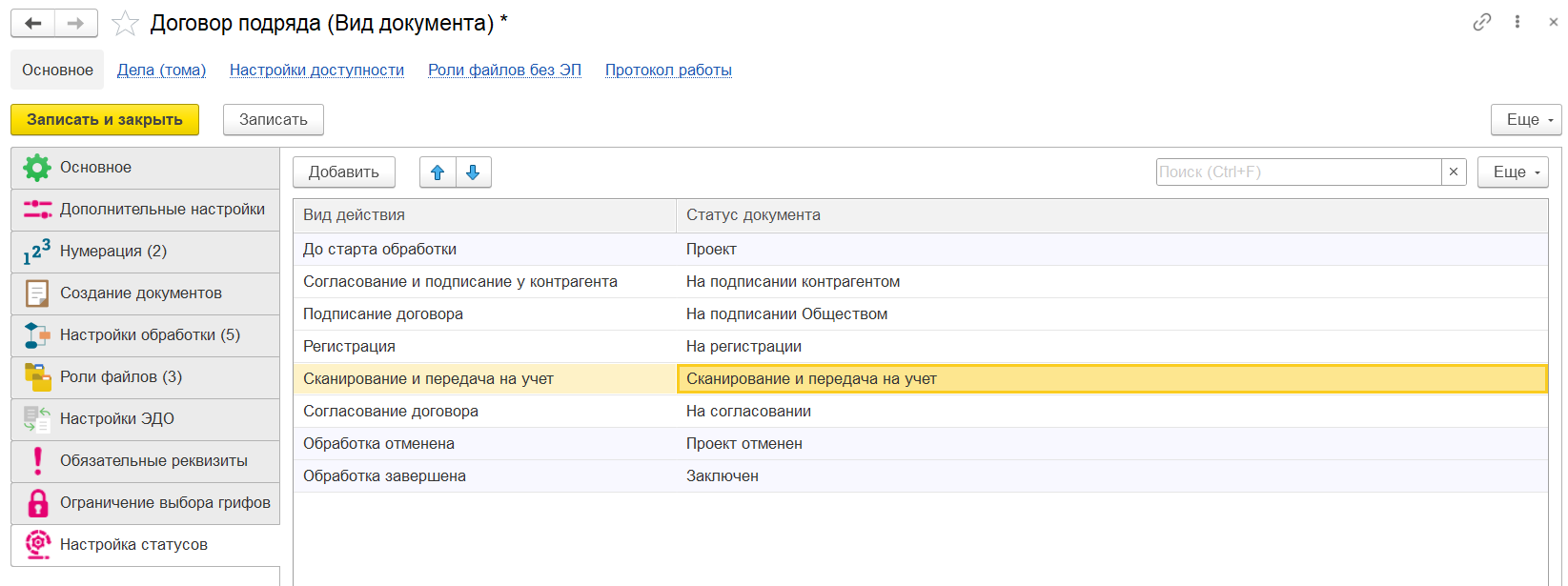Click the Добавить button
The width and height of the screenshot is (1568, 586).
point(344,172)
